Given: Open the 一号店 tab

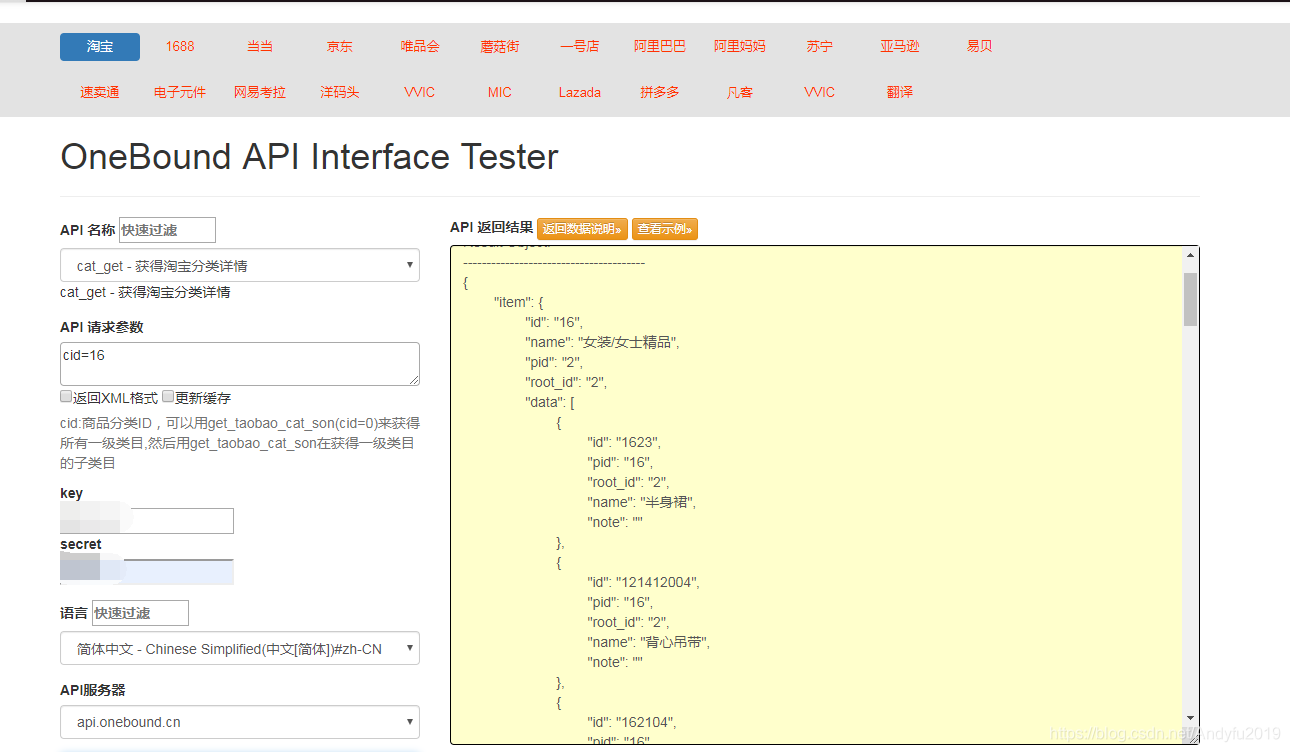Looking at the screenshot, I should [x=580, y=47].
